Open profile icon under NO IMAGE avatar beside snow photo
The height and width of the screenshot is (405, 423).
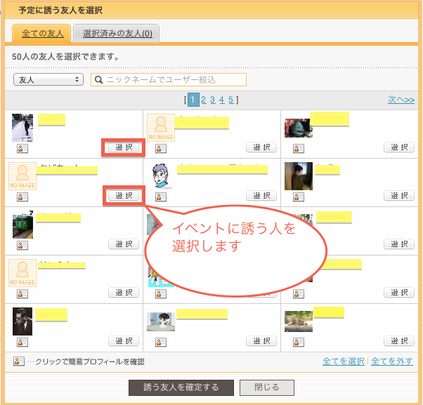(x=161, y=148)
